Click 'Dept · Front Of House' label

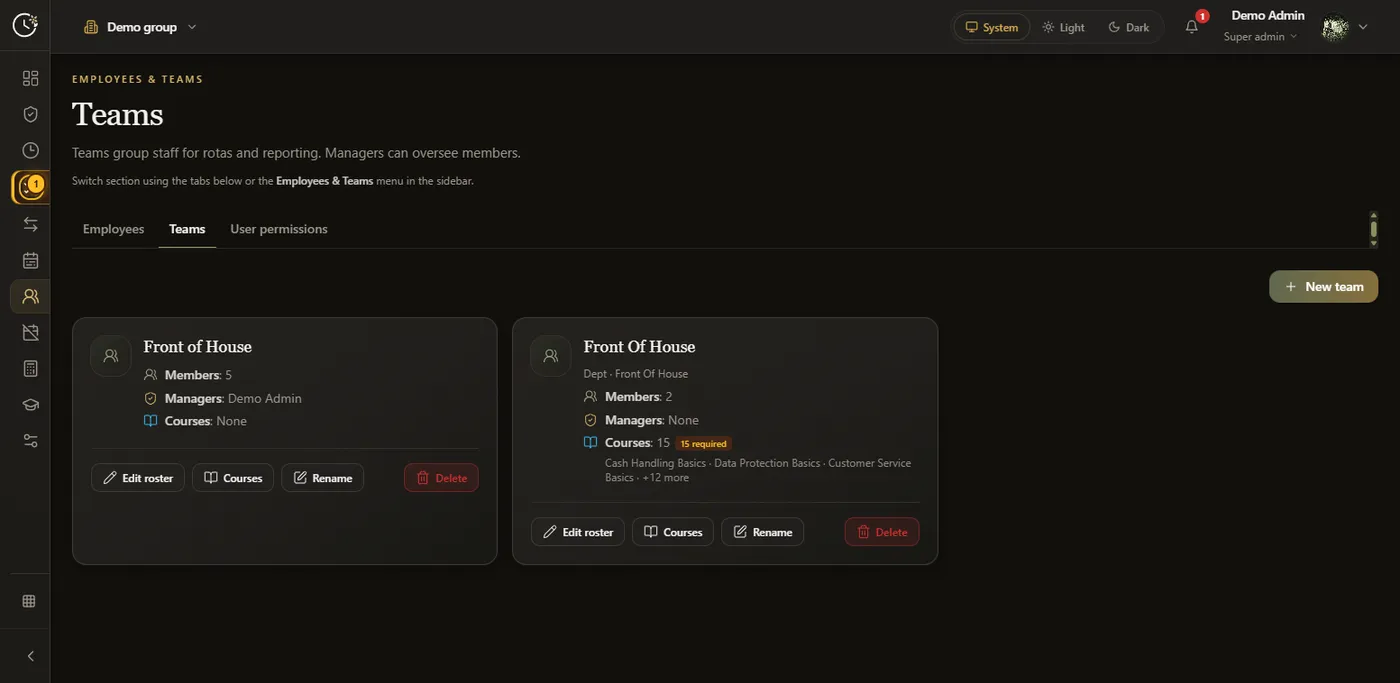636,374
